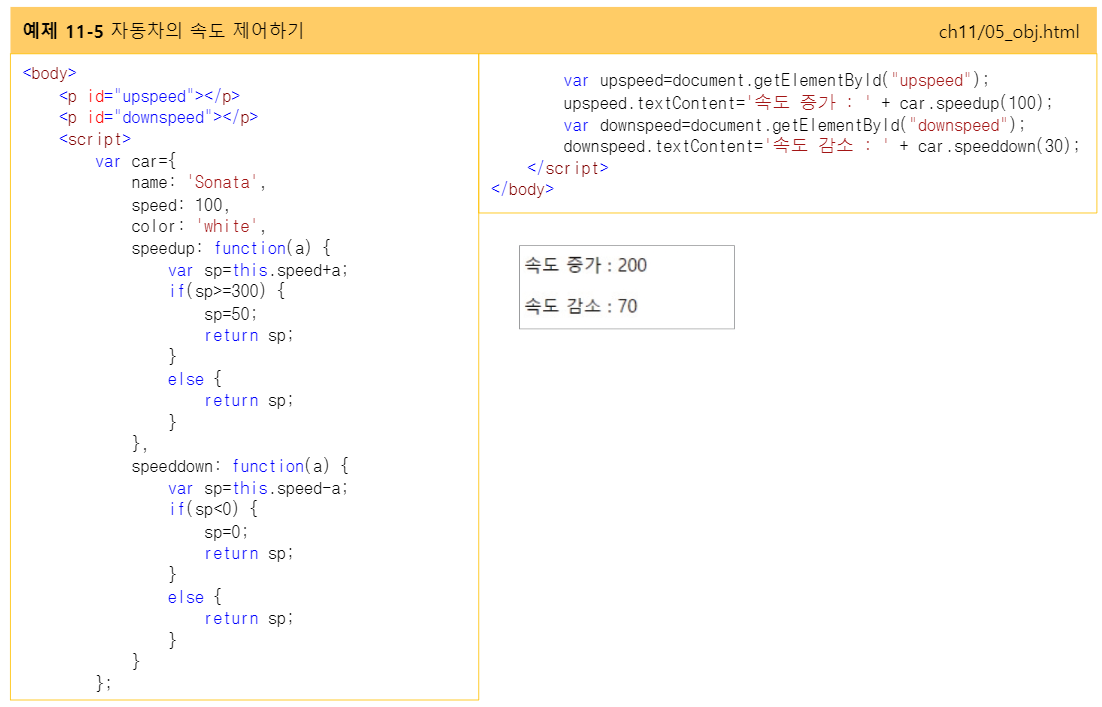This screenshot has width=1102, height=707.
Task: Click the color: 'white' line
Action: click(199, 226)
